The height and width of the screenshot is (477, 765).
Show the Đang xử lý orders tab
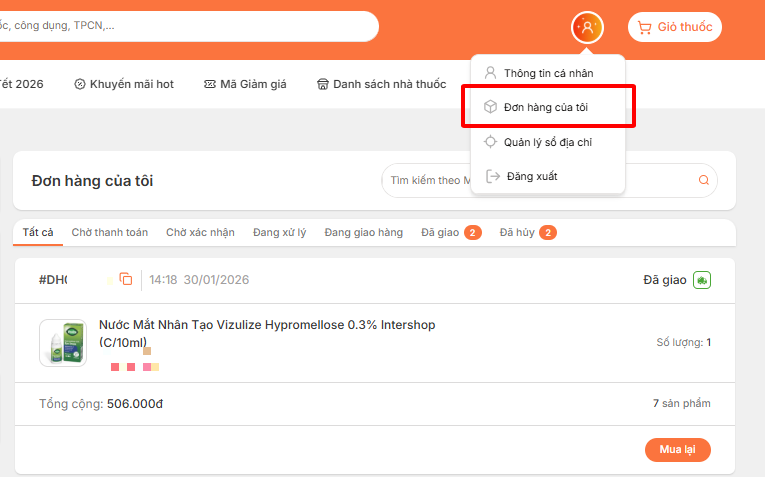point(279,232)
